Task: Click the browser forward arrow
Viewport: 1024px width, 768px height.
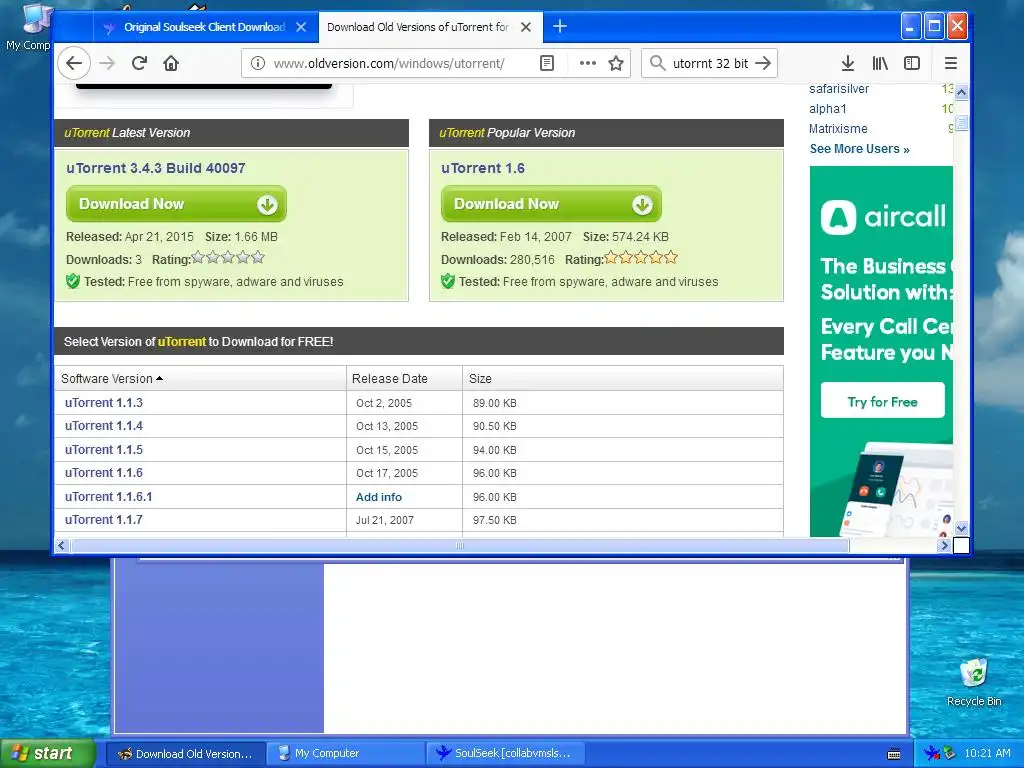Action: tap(107, 63)
